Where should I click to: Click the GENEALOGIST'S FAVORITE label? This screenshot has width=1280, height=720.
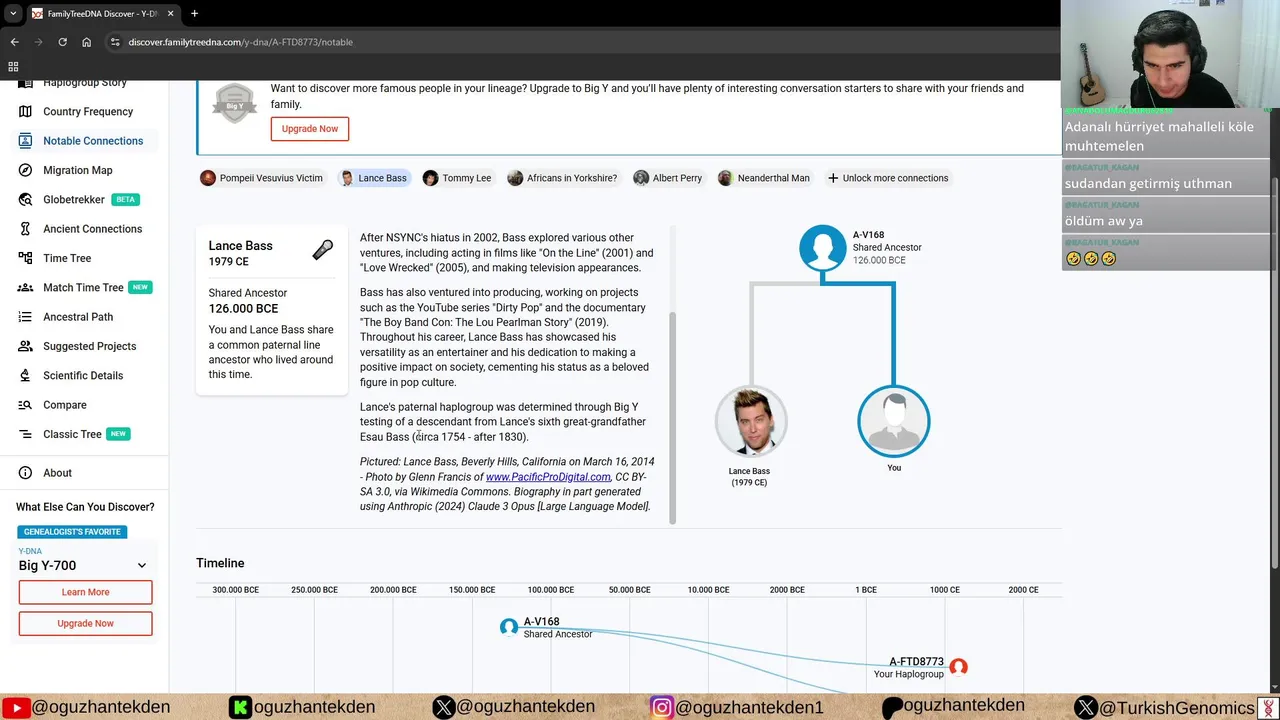72,532
